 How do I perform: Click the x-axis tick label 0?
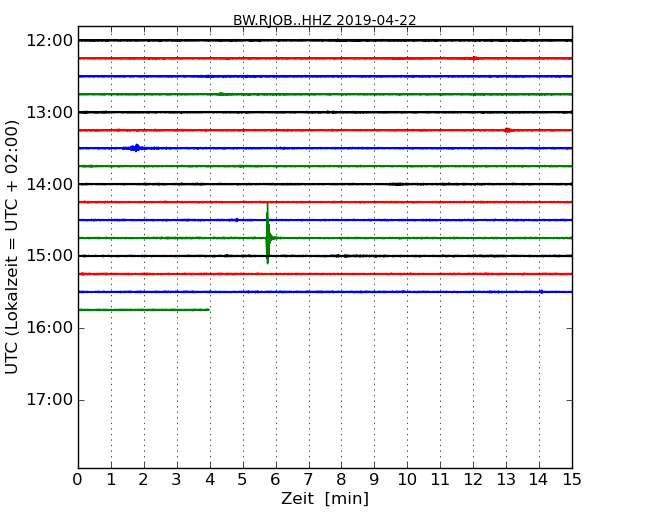[78, 480]
